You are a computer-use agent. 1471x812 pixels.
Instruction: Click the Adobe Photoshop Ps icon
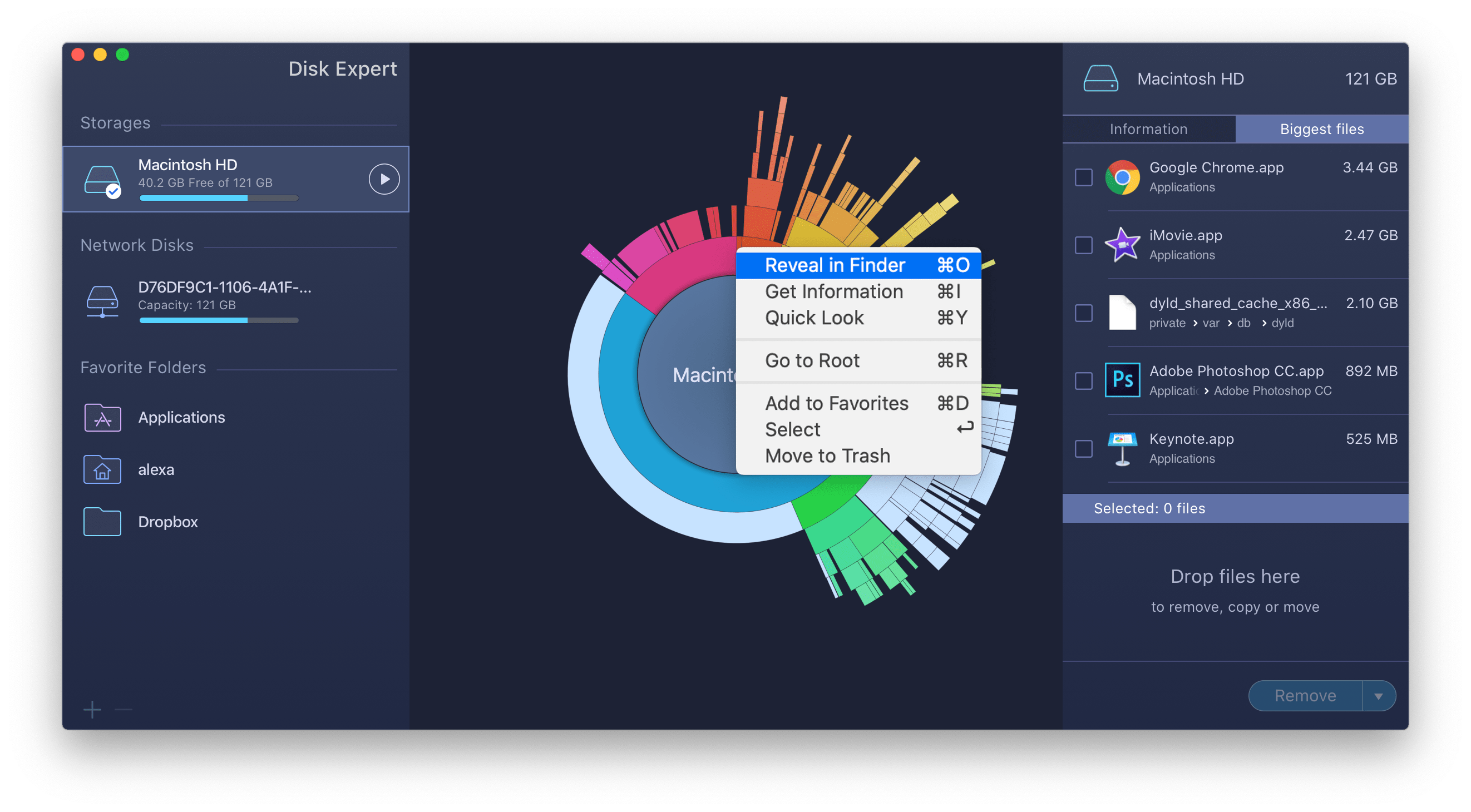pos(1122,380)
